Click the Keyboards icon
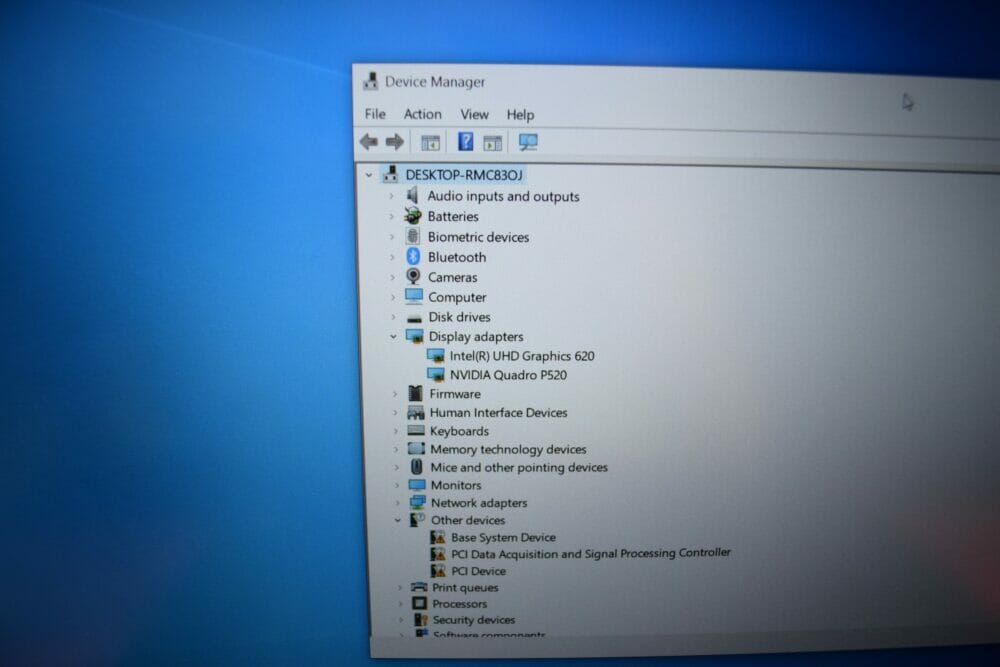 (x=416, y=430)
